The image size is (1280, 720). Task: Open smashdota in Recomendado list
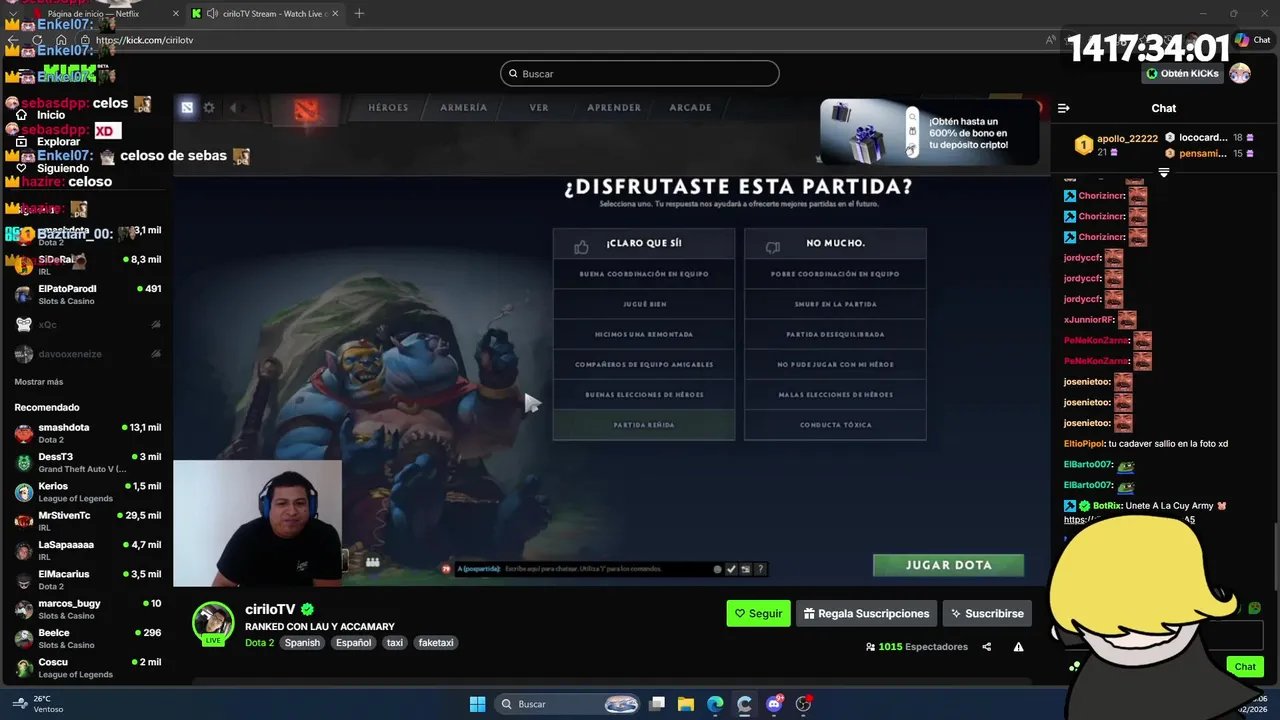[x=88, y=433]
